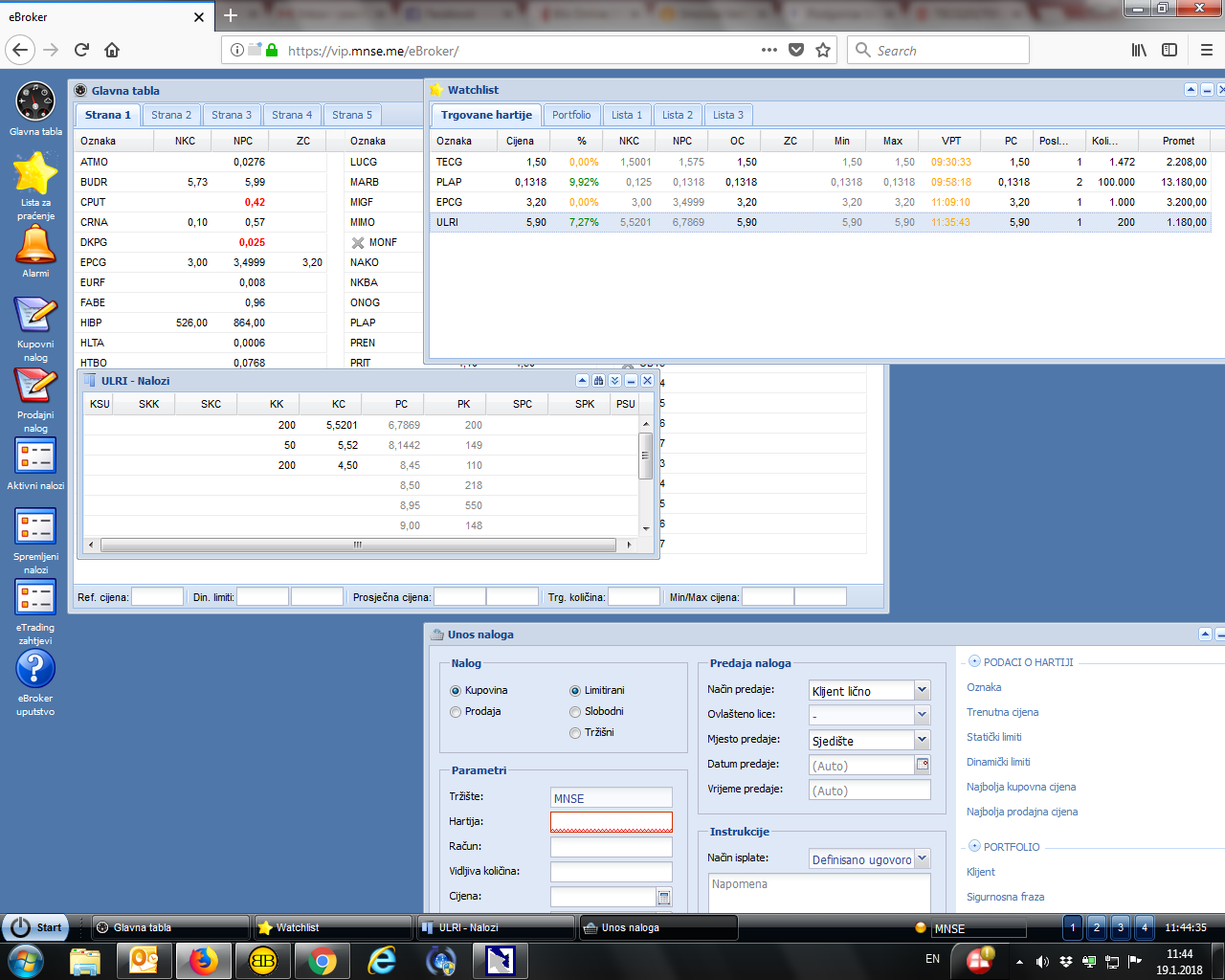Open Lista 3 tab in Watchlist
This screenshot has width=1225, height=980.
[x=728, y=115]
